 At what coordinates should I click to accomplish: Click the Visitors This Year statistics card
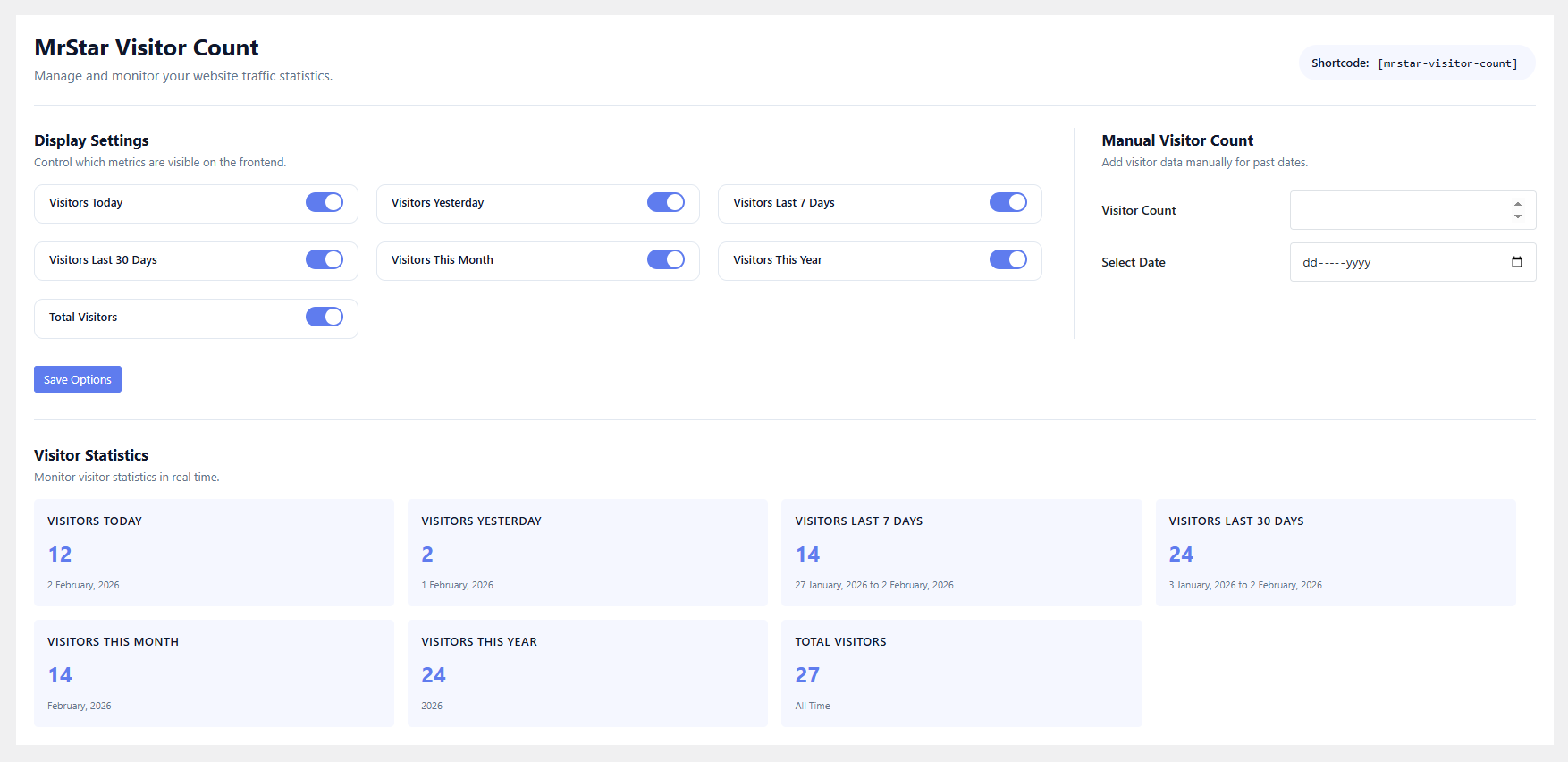click(x=587, y=673)
